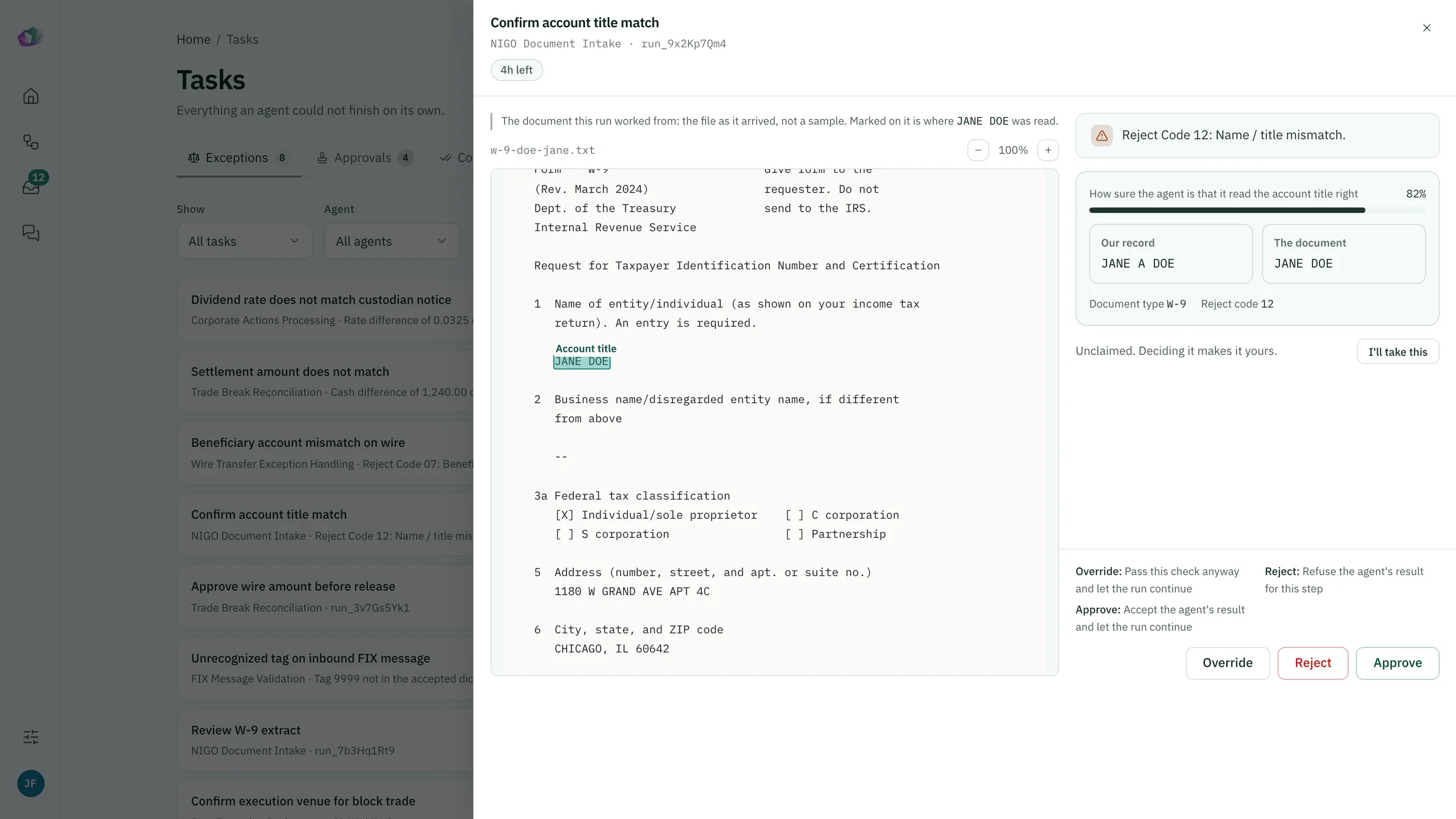
Task: Open Beneficiary account mismatch on wire task
Action: point(325,453)
